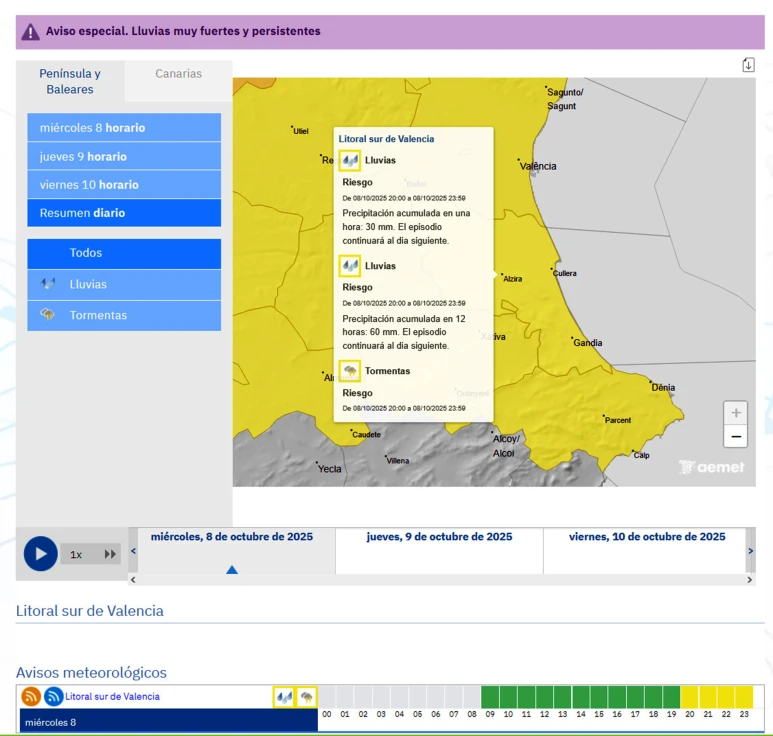Click the blue RSS feed icon

pyautogui.click(x=53, y=697)
